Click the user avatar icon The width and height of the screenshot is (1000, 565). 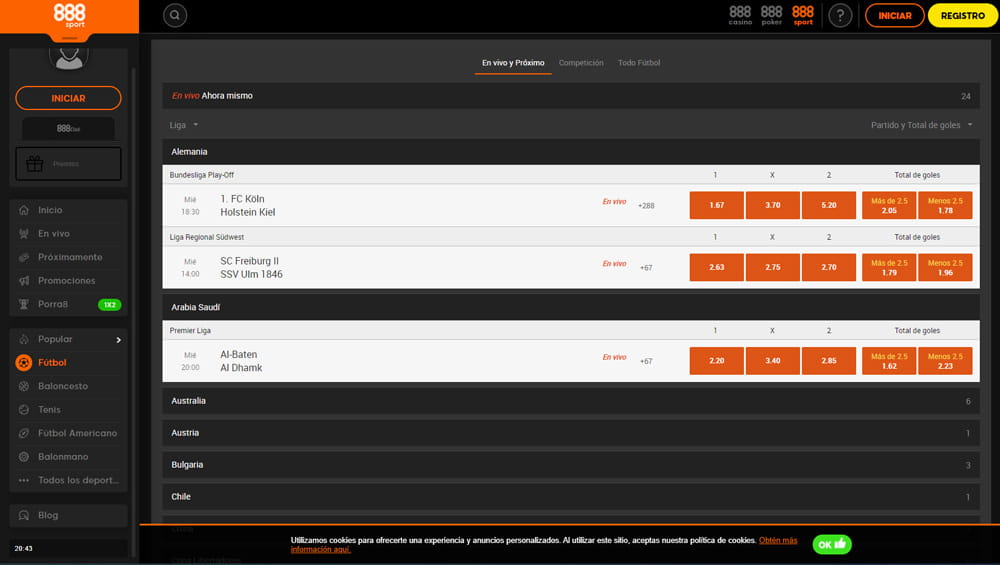tap(69, 57)
